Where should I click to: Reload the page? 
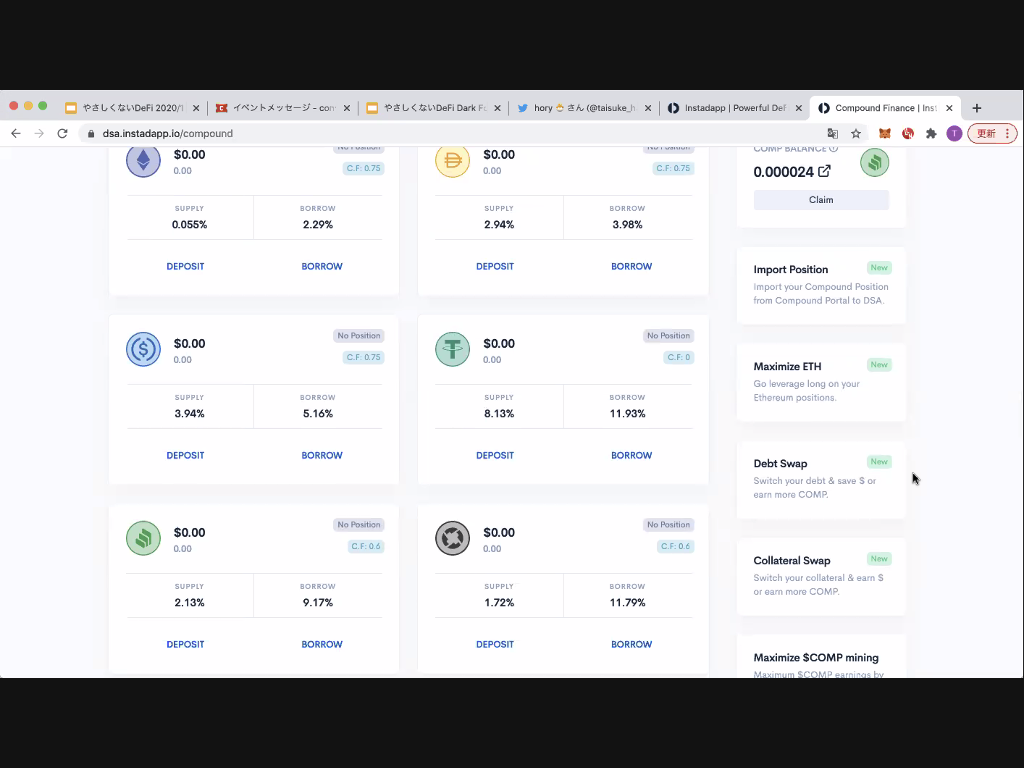pyautogui.click(x=63, y=133)
